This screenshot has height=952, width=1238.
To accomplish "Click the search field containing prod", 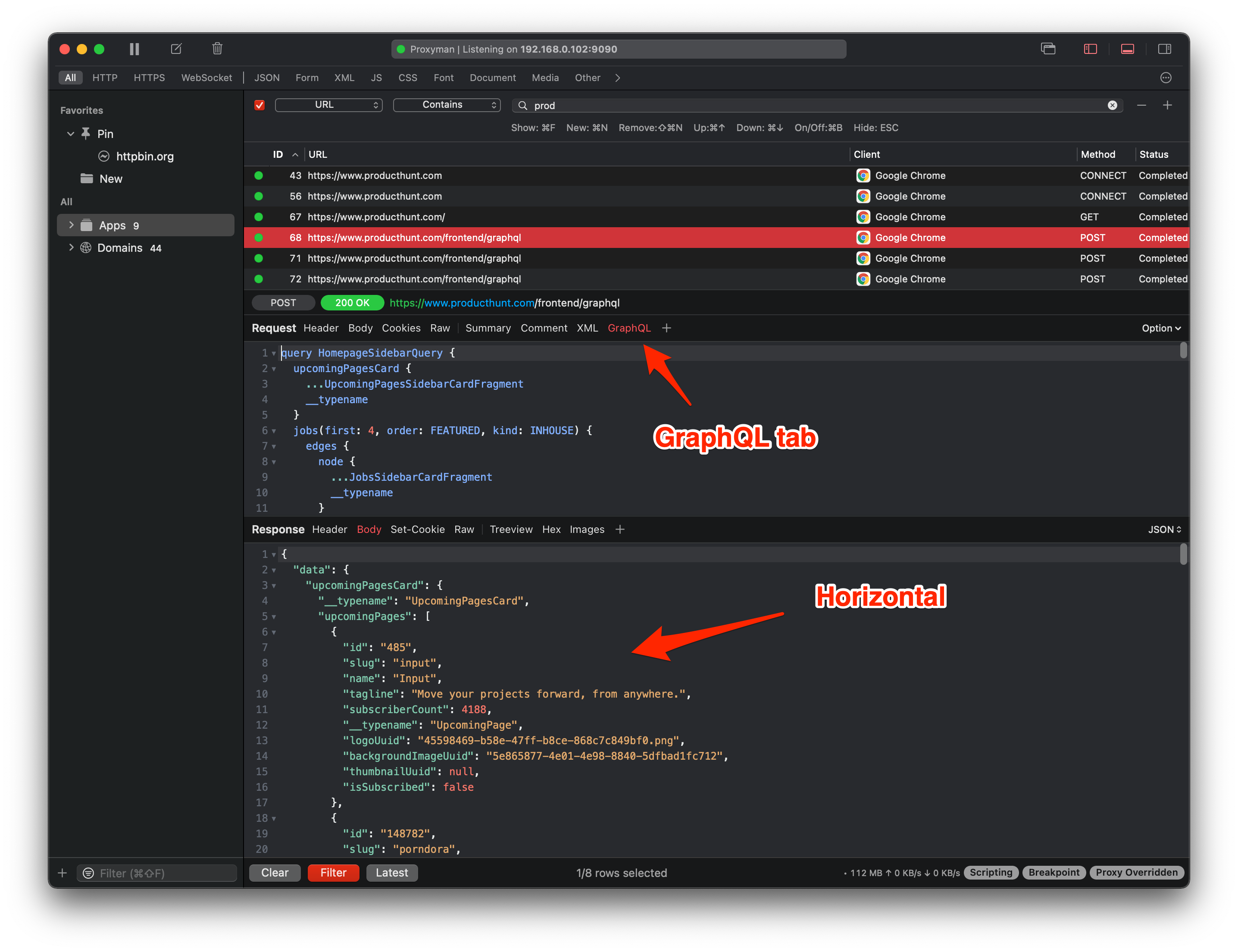I will click(680, 105).
